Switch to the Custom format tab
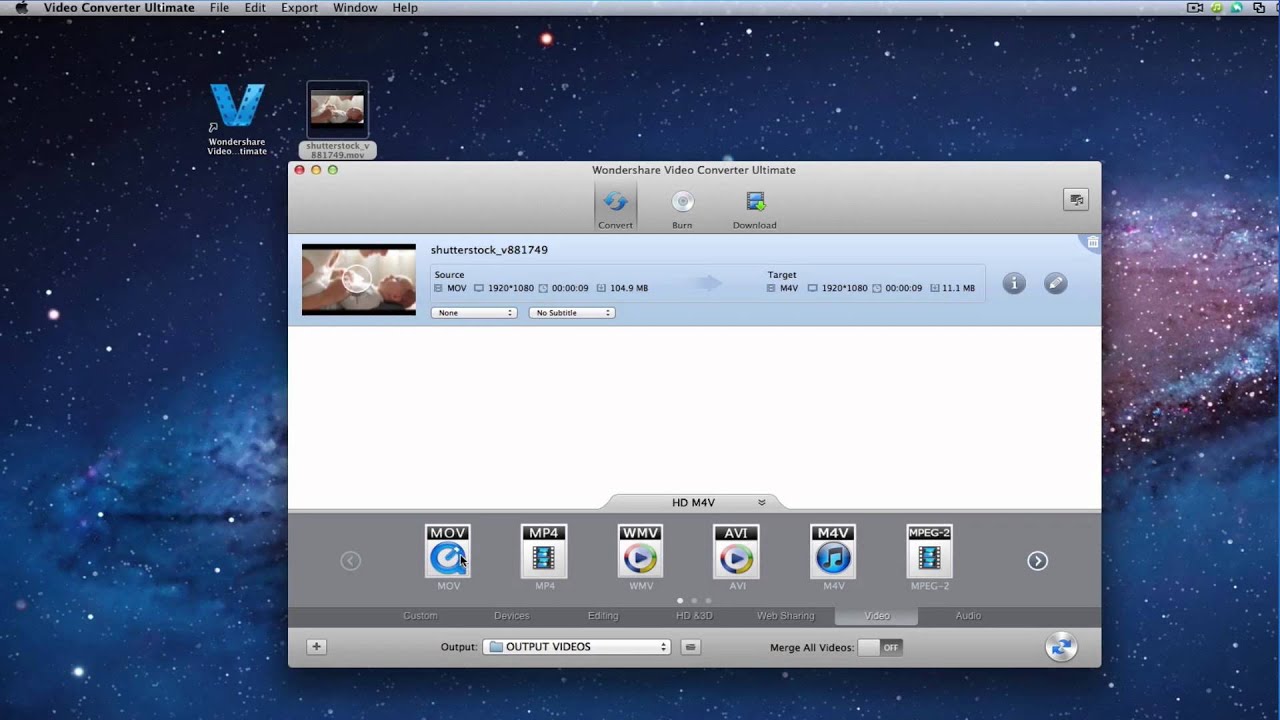 [x=420, y=616]
